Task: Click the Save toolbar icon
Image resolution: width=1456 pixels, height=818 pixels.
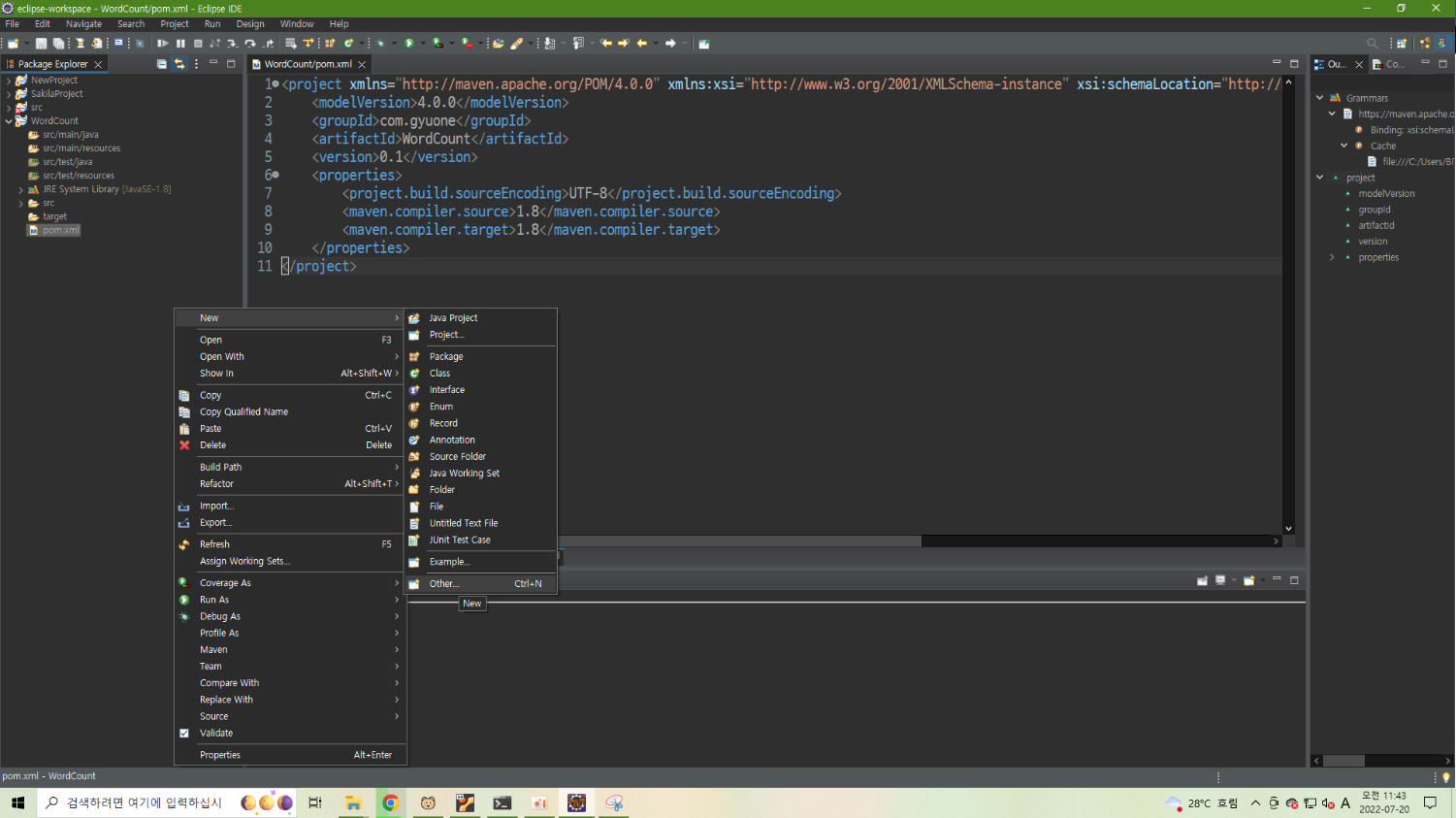Action: (x=41, y=44)
